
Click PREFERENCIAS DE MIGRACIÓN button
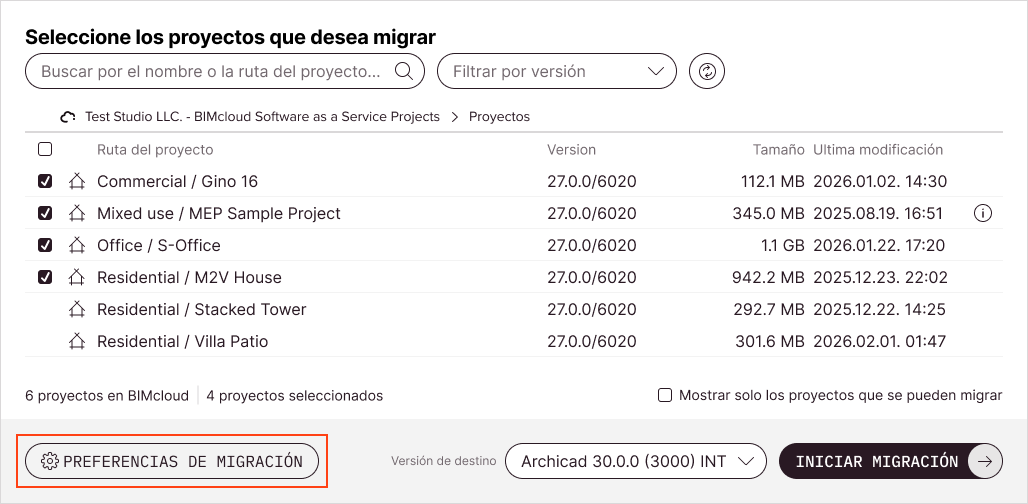coord(172,461)
